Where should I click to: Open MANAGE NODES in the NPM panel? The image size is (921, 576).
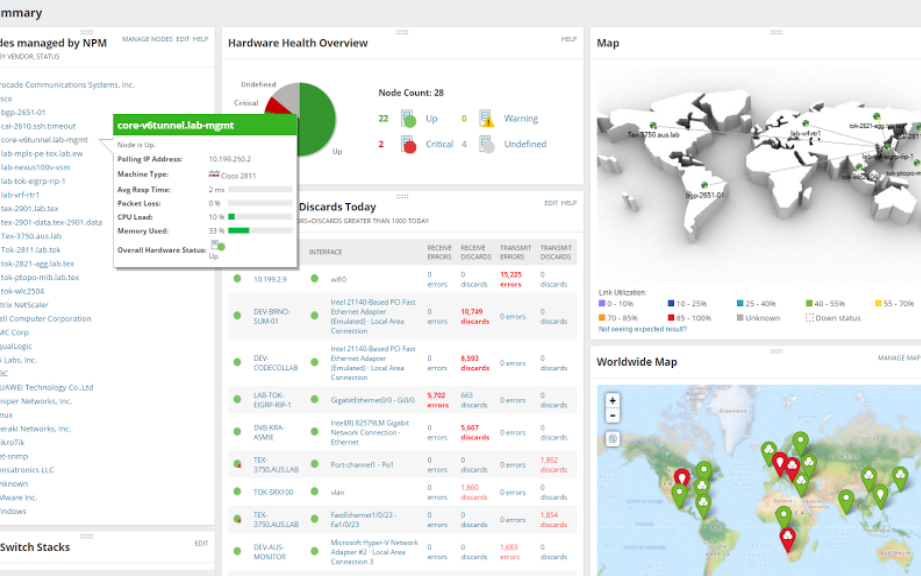click(x=147, y=39)
